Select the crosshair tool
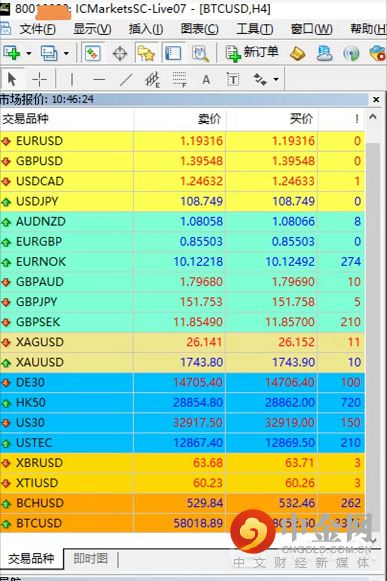The image size is (387, 581). click(39, 79)
